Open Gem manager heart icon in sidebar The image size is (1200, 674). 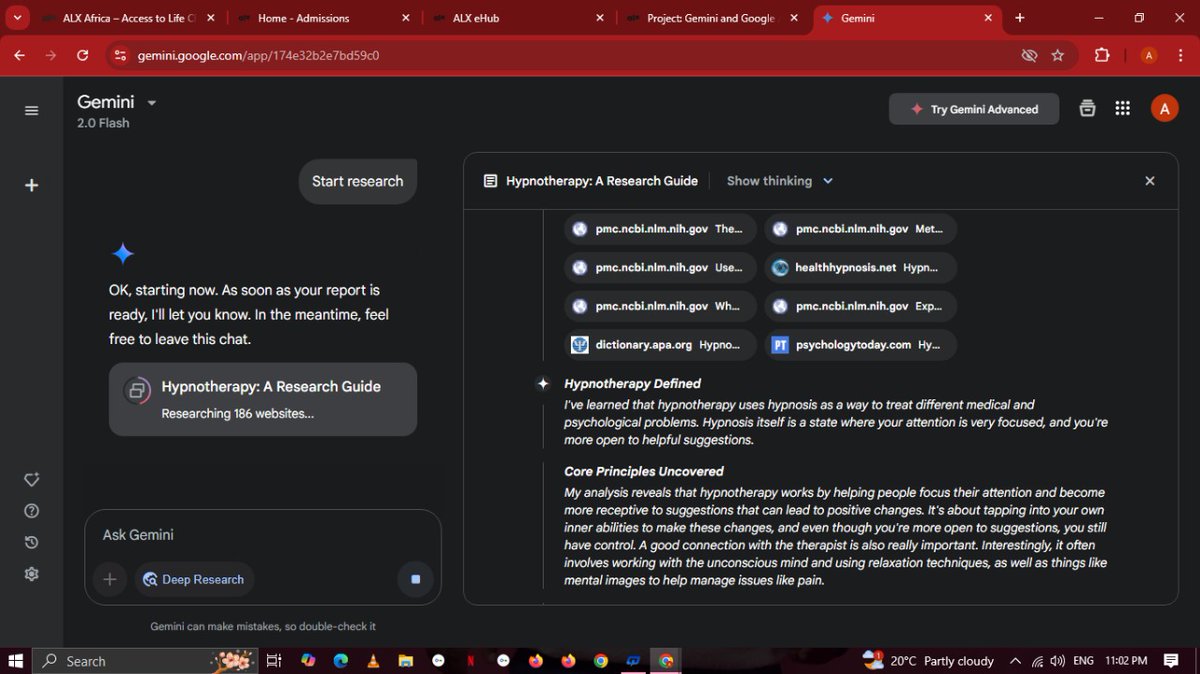[x=32, y=479]
